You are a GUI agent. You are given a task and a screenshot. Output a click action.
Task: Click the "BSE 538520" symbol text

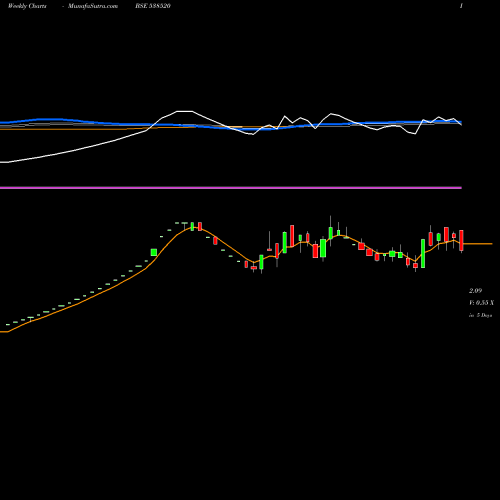[x=153, y=6]
